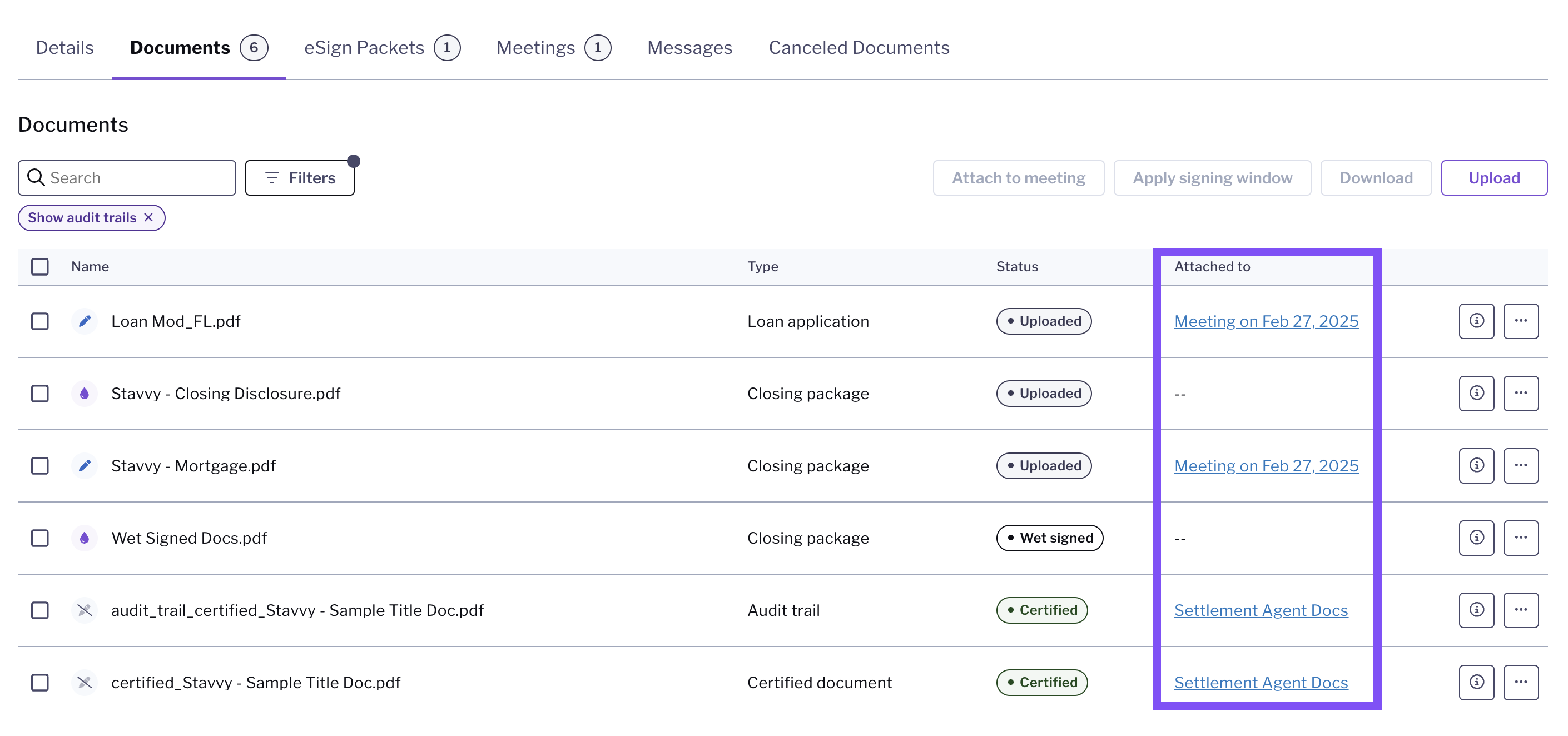Switch to the Details tab
This screenshot has width=1568, height=736.
pos(64,47)
